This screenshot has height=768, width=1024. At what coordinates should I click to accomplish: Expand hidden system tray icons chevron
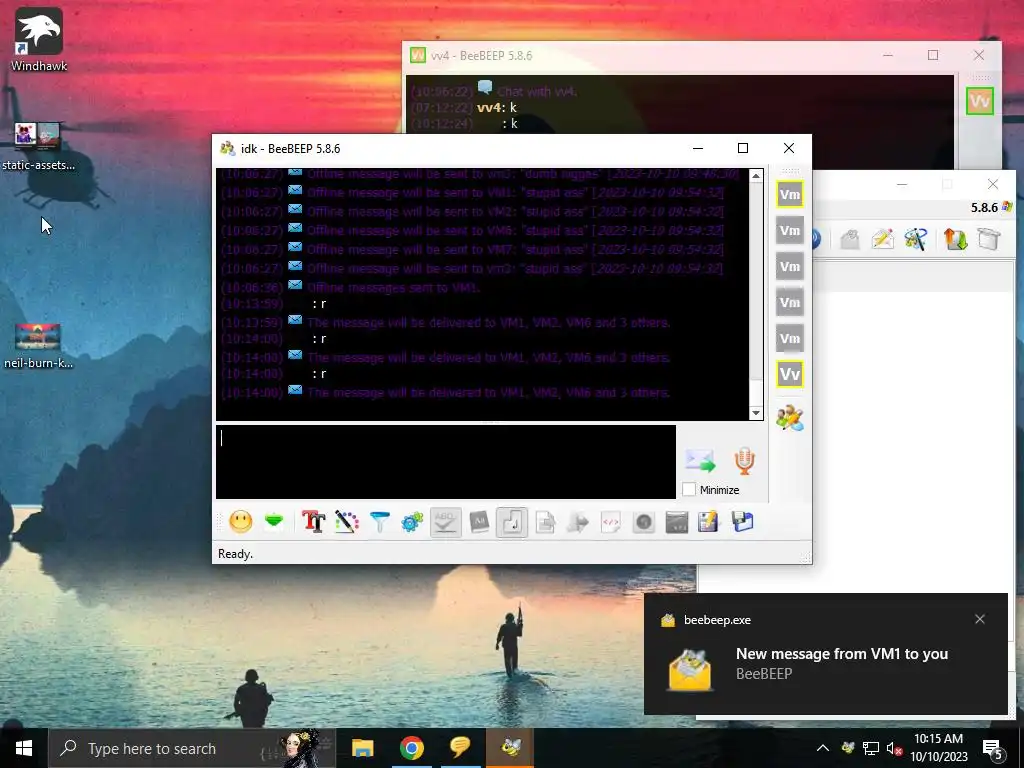tap(823, 748)
